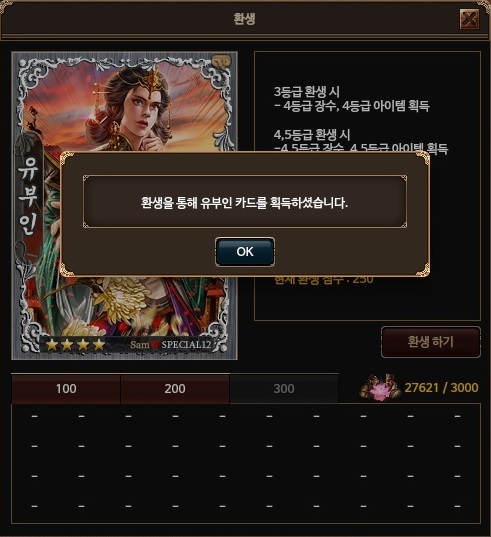Viewport: 491px width, 537px height.
Task: Click the 3등급 환생 시 description text
Action: [x=306, y=92]
